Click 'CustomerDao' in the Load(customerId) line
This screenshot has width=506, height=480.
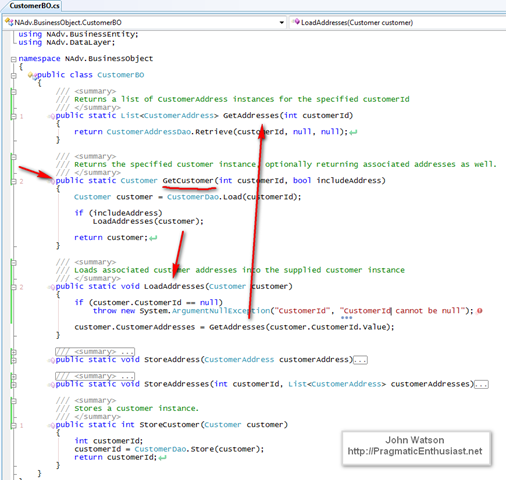[x=193, y=197]
